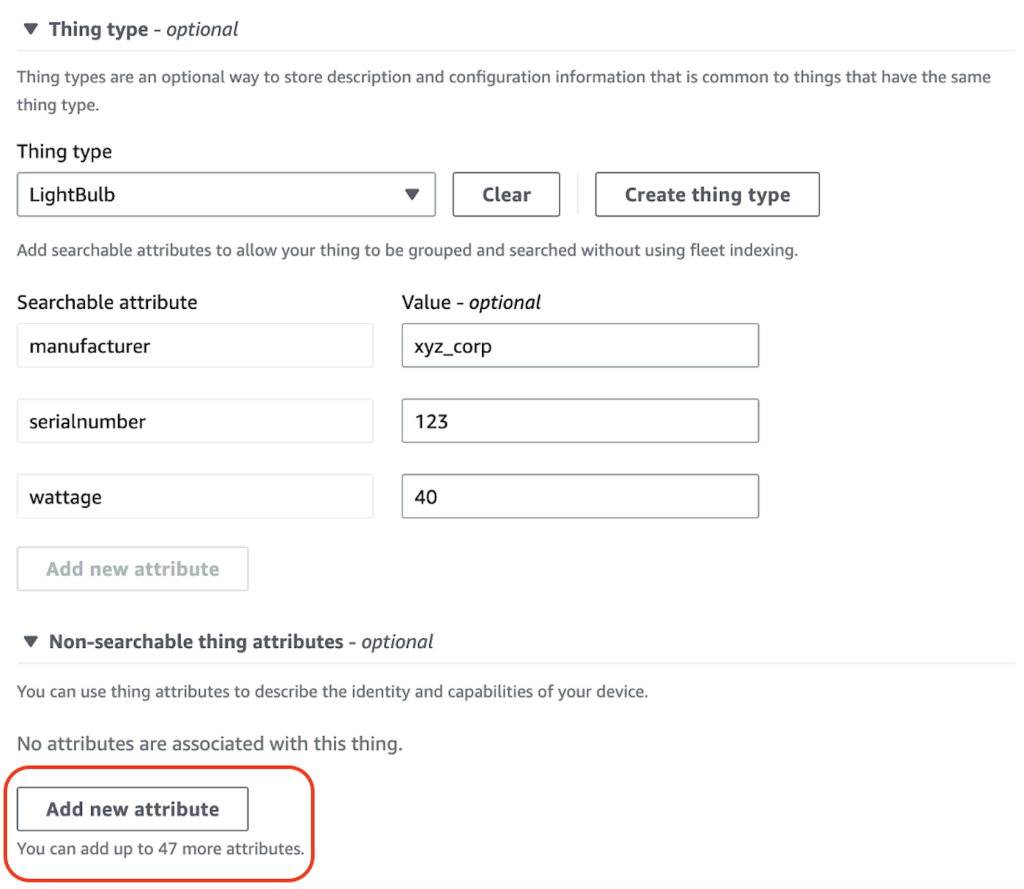Click the 'Value - optional' column label

tap(471, 302)
